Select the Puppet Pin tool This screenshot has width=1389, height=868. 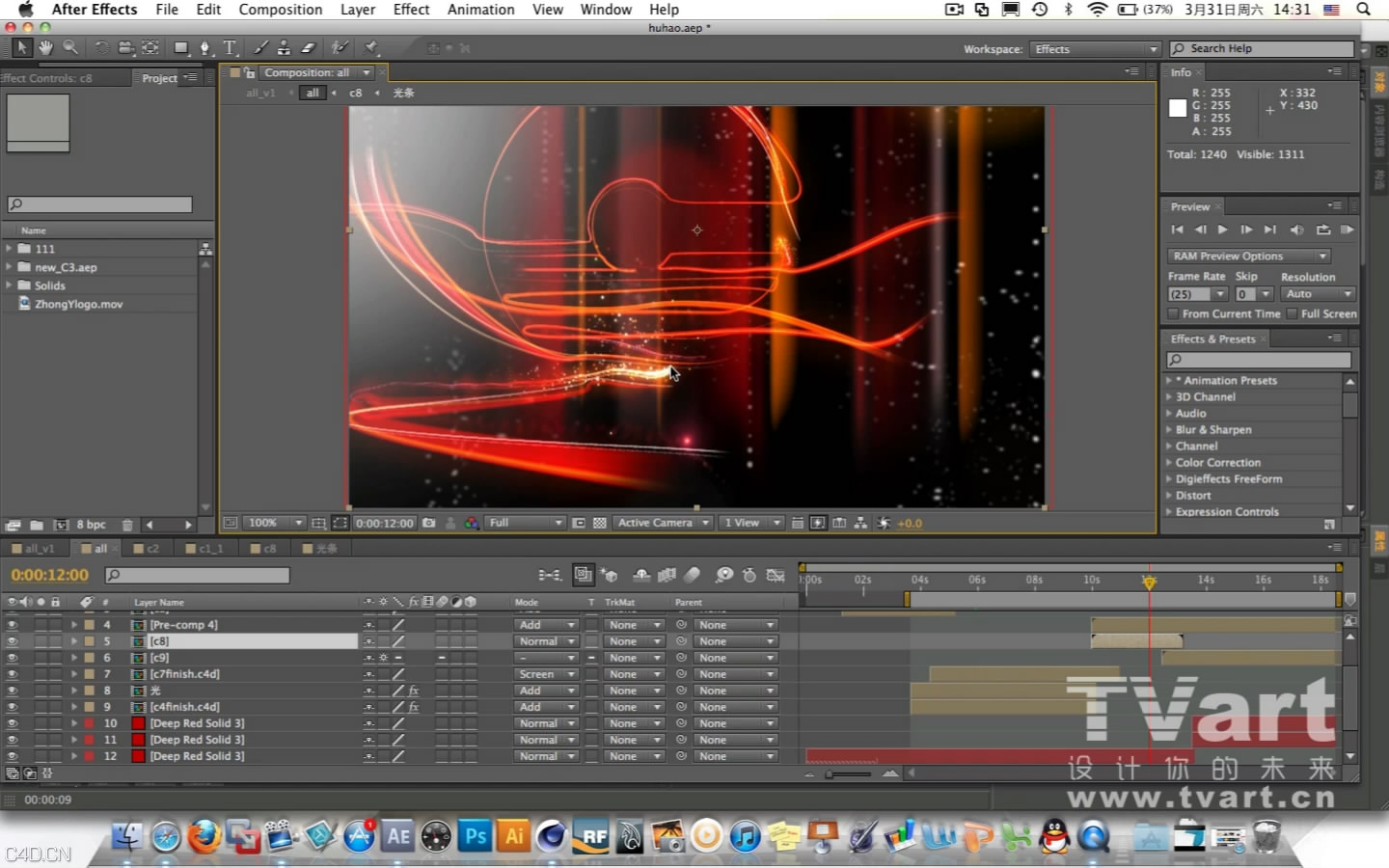(371, 47)
